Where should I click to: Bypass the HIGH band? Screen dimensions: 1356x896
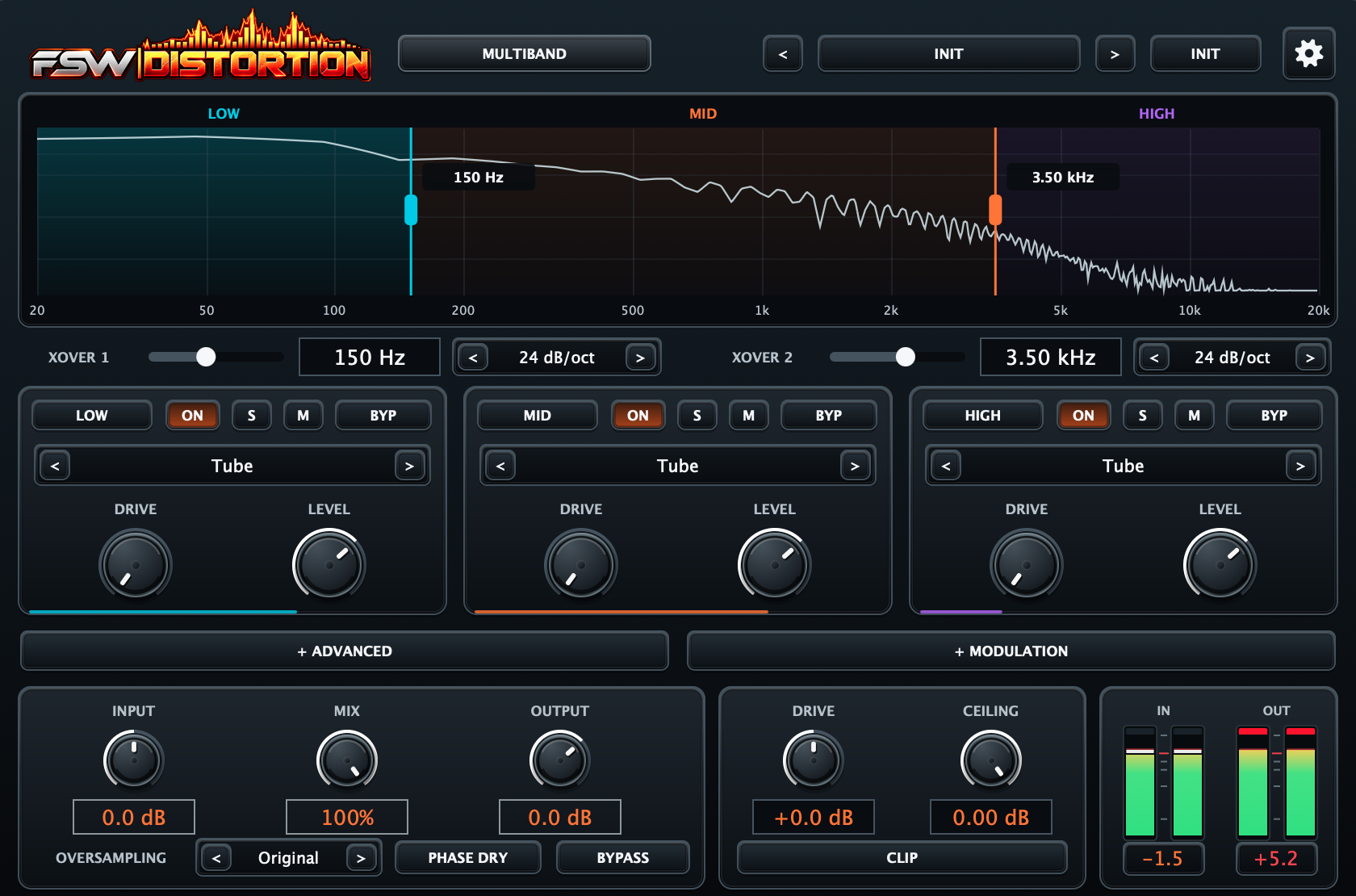1274,415
